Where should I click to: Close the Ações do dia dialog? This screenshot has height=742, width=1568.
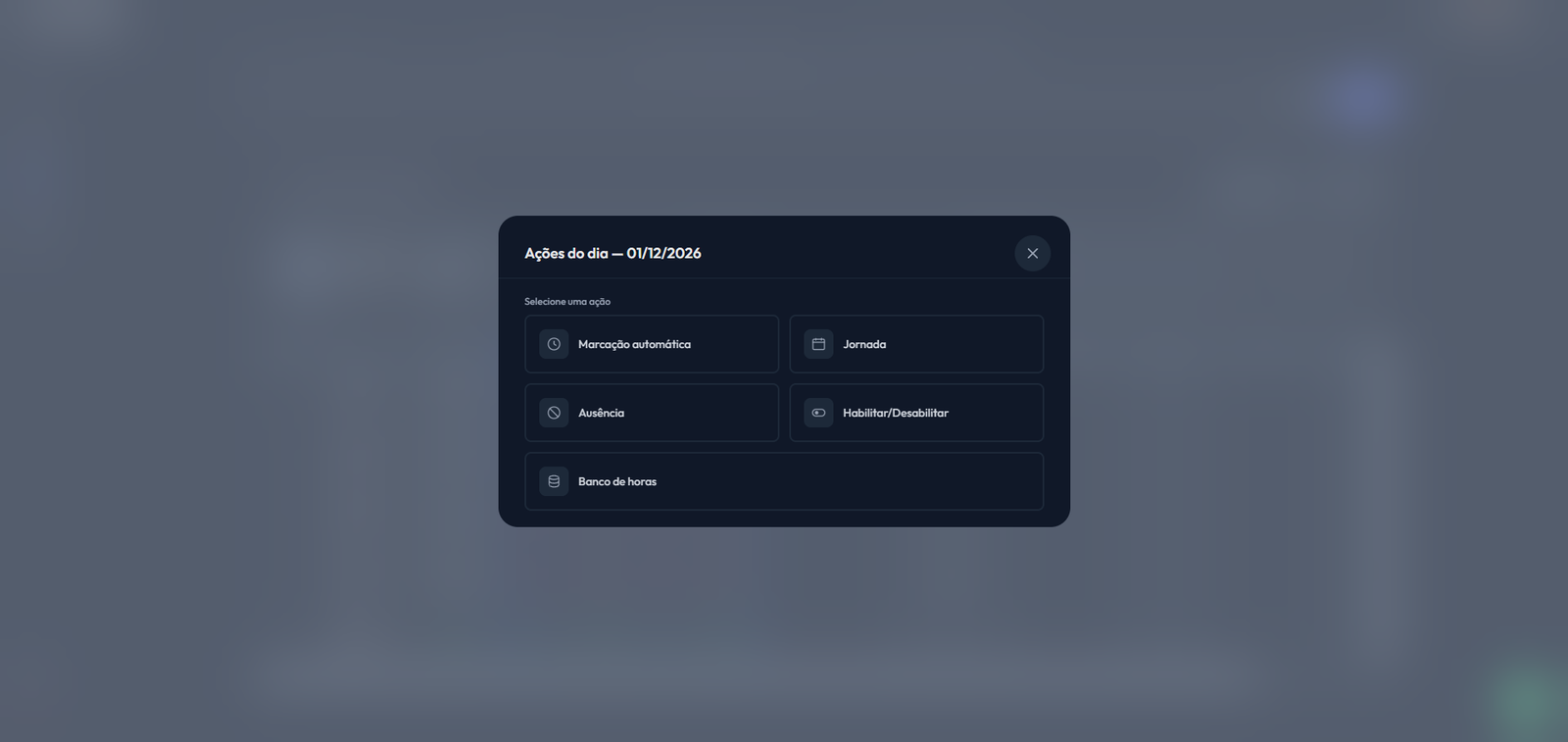point(1032,253)
